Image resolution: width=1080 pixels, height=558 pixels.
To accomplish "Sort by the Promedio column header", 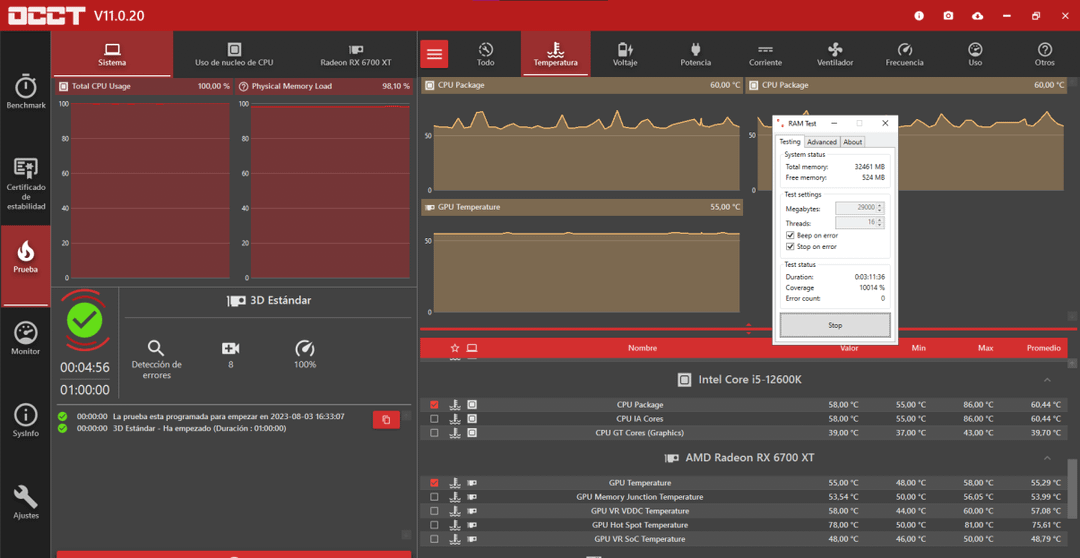I will pyautogui.click(x=1043, y=348).
